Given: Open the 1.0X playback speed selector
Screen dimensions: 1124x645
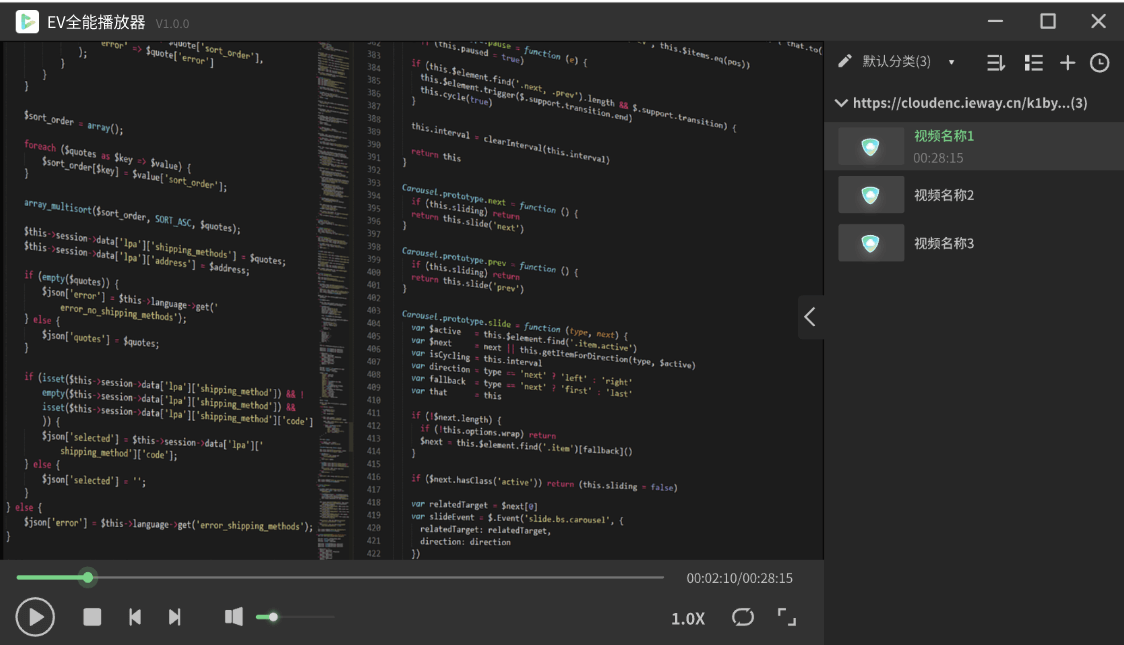Looking at the screenshot, I should [x=688, y=618].
